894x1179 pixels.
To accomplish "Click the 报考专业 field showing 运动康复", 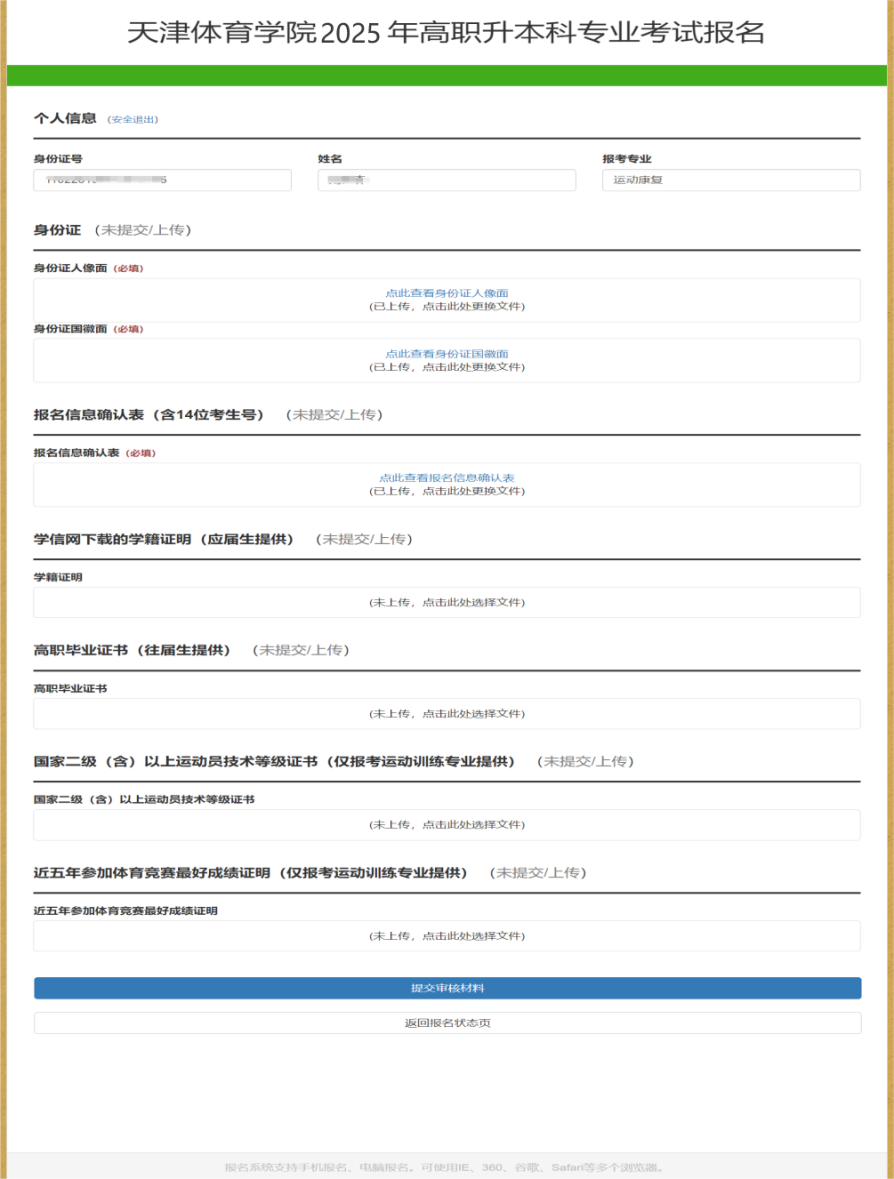I will click(730, 180).
